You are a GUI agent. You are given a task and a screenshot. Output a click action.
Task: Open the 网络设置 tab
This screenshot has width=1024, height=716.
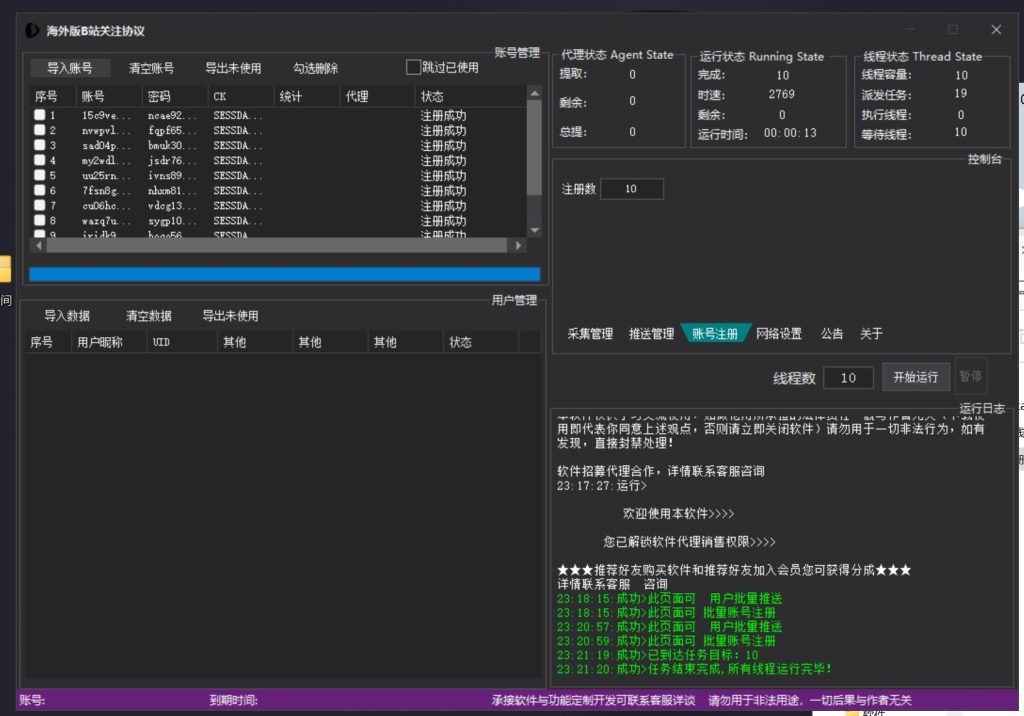pyautogui.click(x=779, y=334)
